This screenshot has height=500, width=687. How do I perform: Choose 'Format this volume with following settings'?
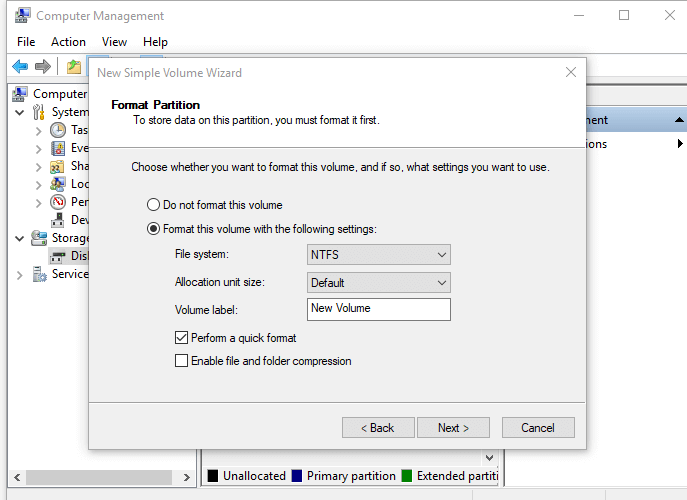pos(154,229)
